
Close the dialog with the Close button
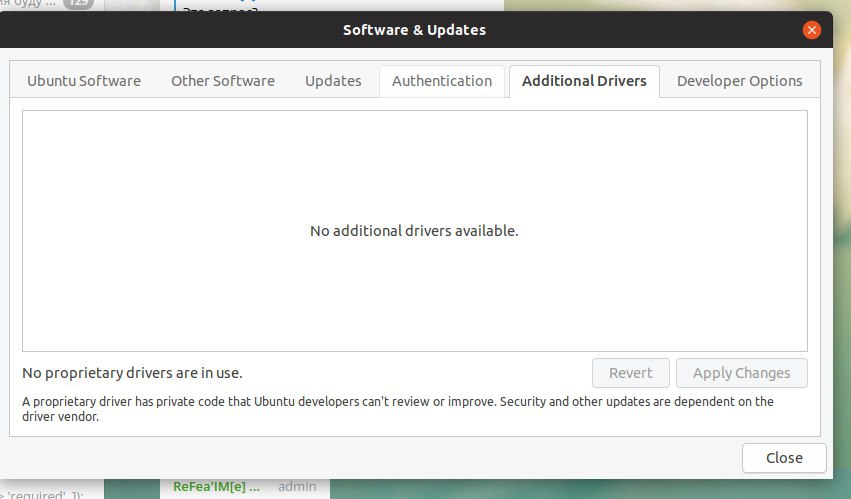(x=784, y=458)
